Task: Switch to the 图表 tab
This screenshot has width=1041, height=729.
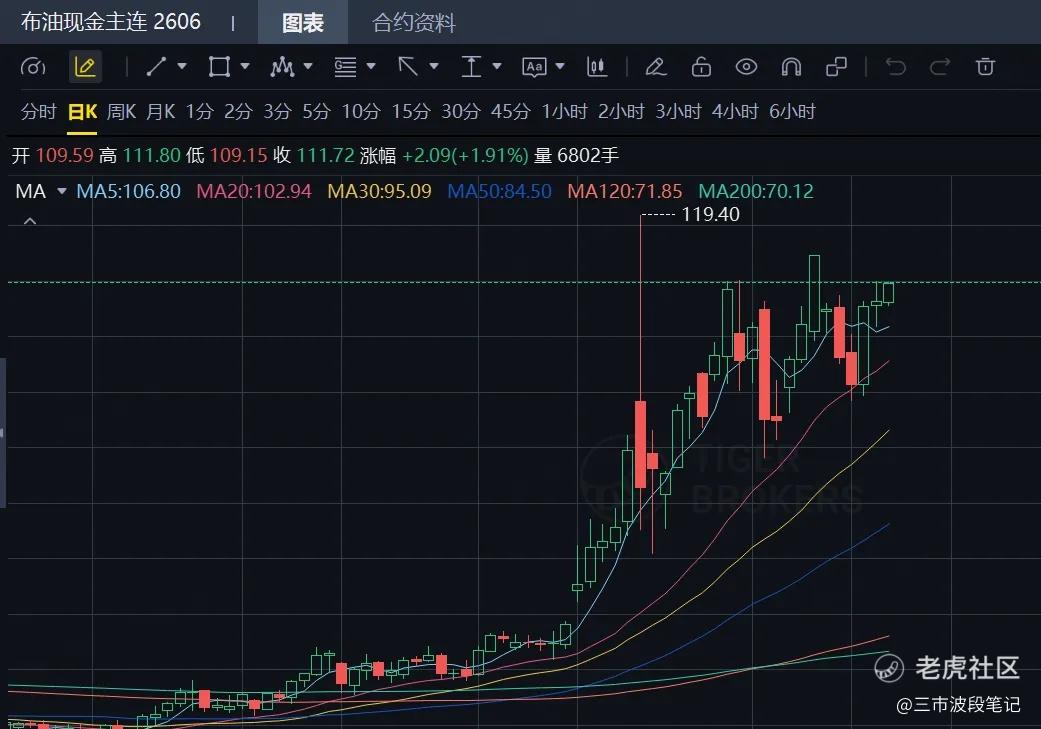Action: [x=303, y=23]
